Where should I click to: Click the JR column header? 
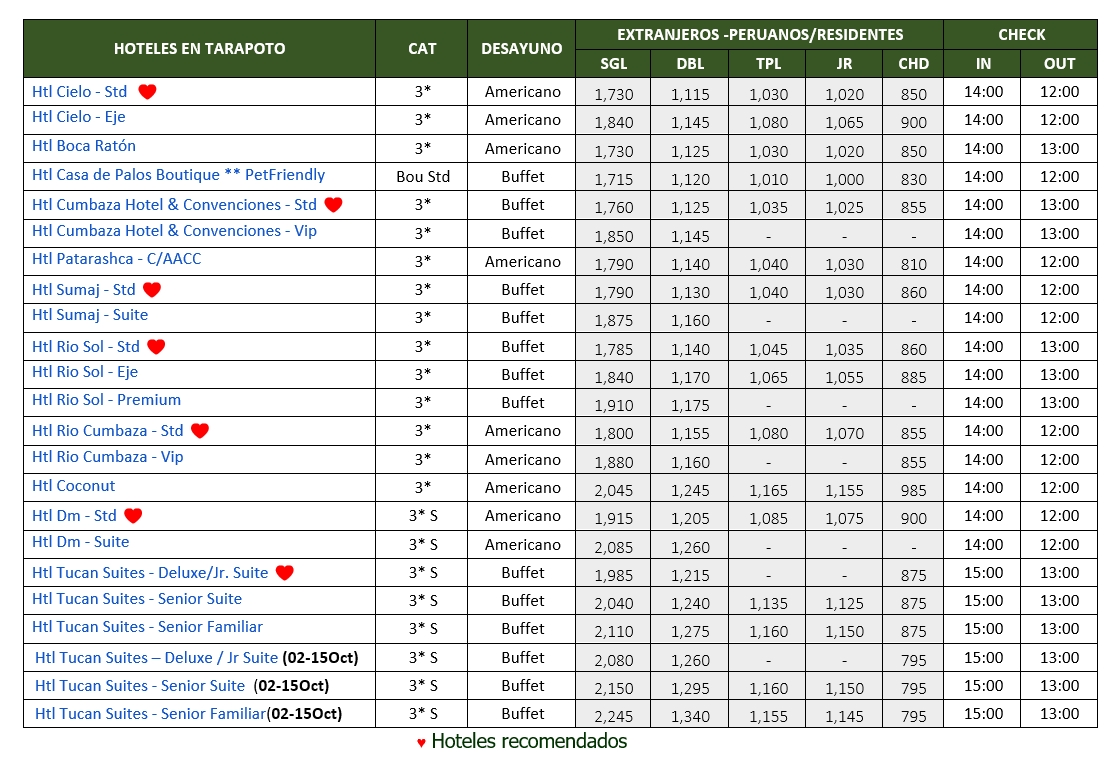coord(844,63)
